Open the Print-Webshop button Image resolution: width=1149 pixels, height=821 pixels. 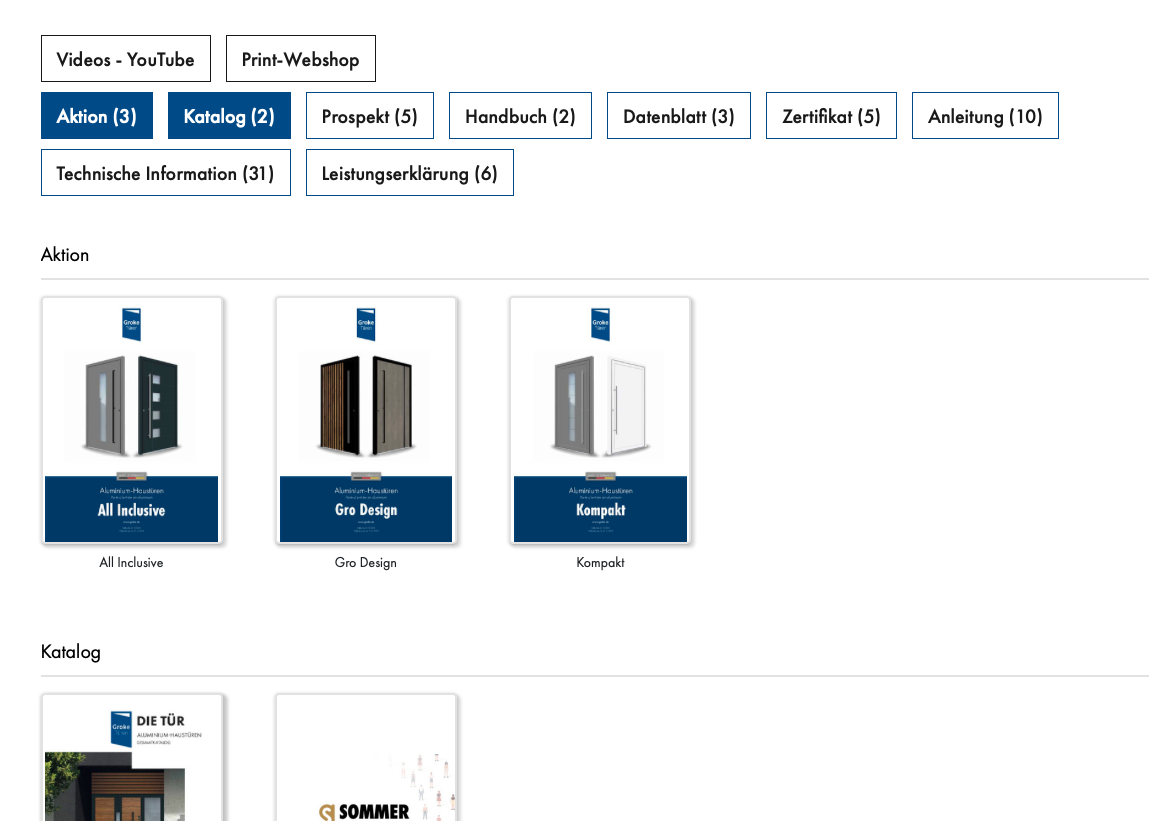point(300,59)
